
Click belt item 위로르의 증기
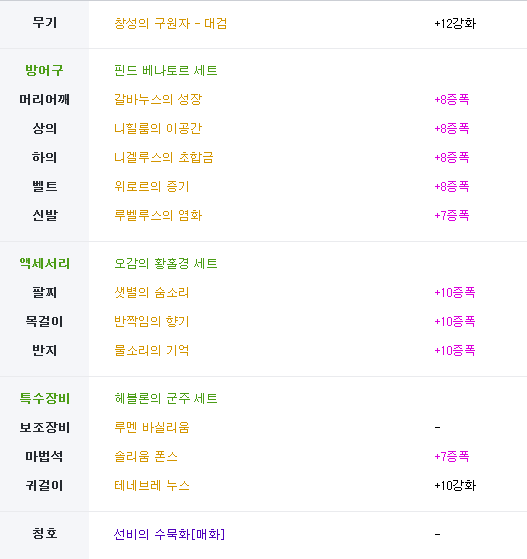click(152, 186)
